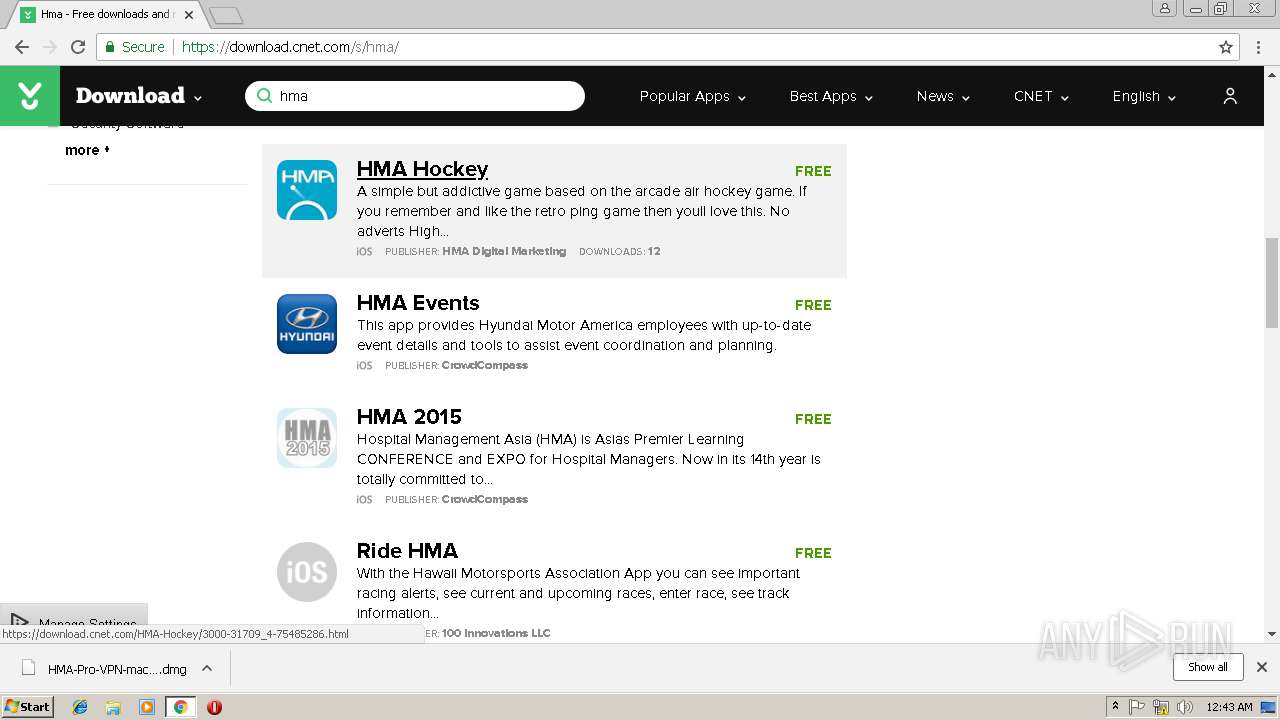Click the 100 Innovations LLC publisher text
This screenshot has height=720, width=1280.
[496, 633]
